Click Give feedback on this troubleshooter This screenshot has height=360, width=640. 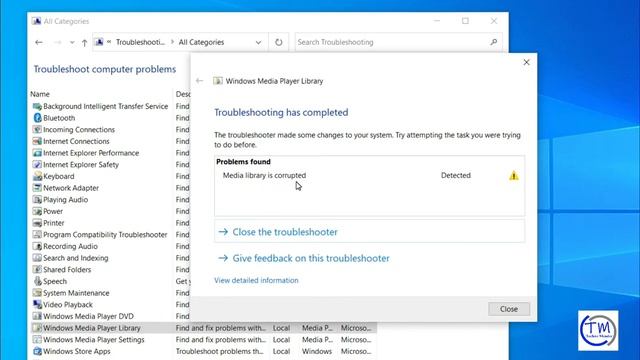pyautogui.click(x=311, y=258)
